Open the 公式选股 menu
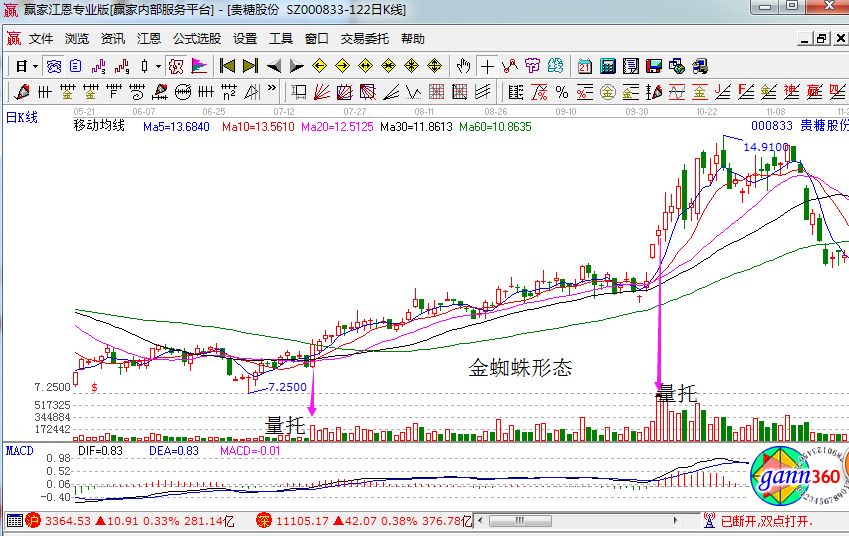This screenshot has width=849, height=536. pyautogui.click(x=197, y=39)
